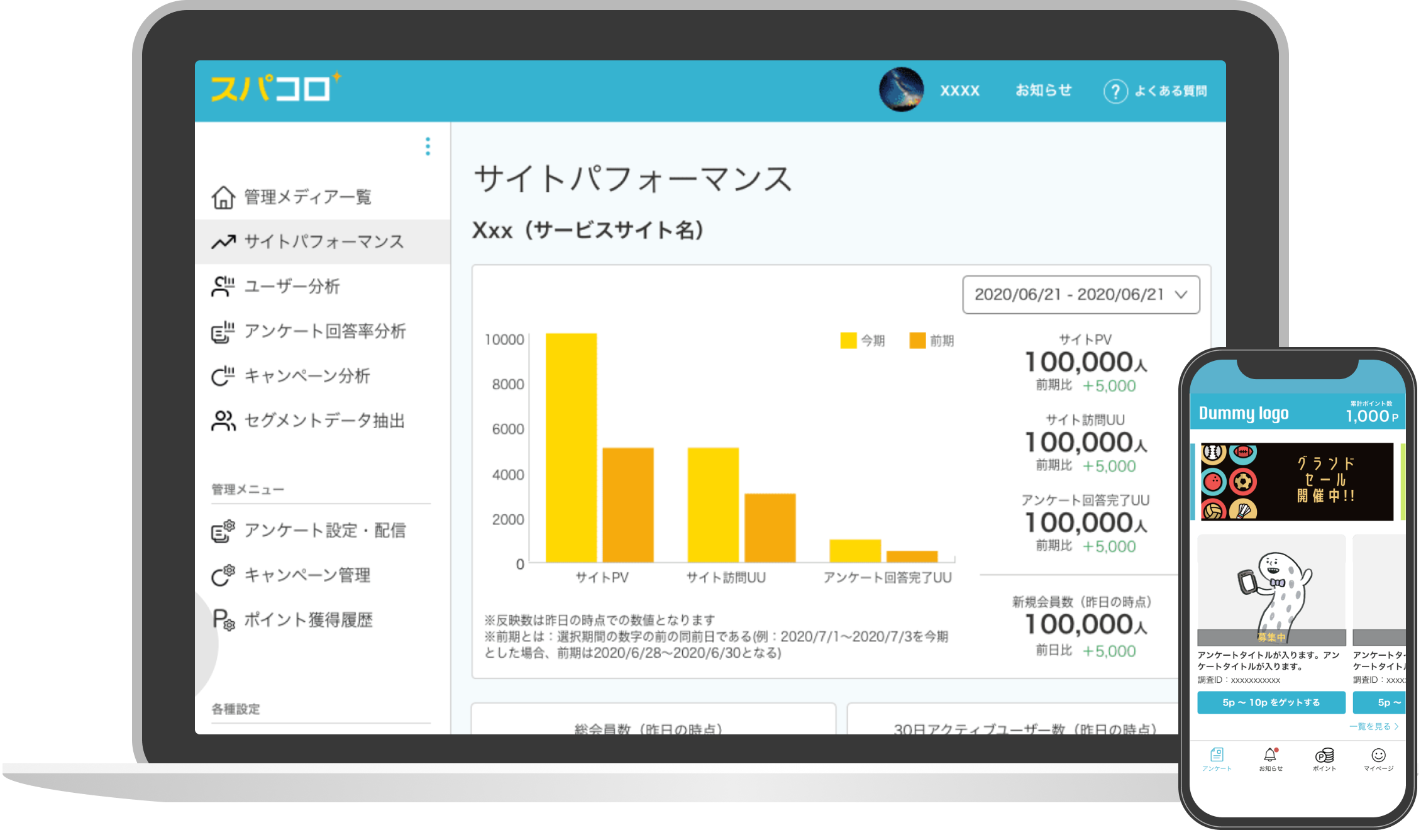
Task: Click お知らせ in the top header
Action: [x=1044, y=91]
